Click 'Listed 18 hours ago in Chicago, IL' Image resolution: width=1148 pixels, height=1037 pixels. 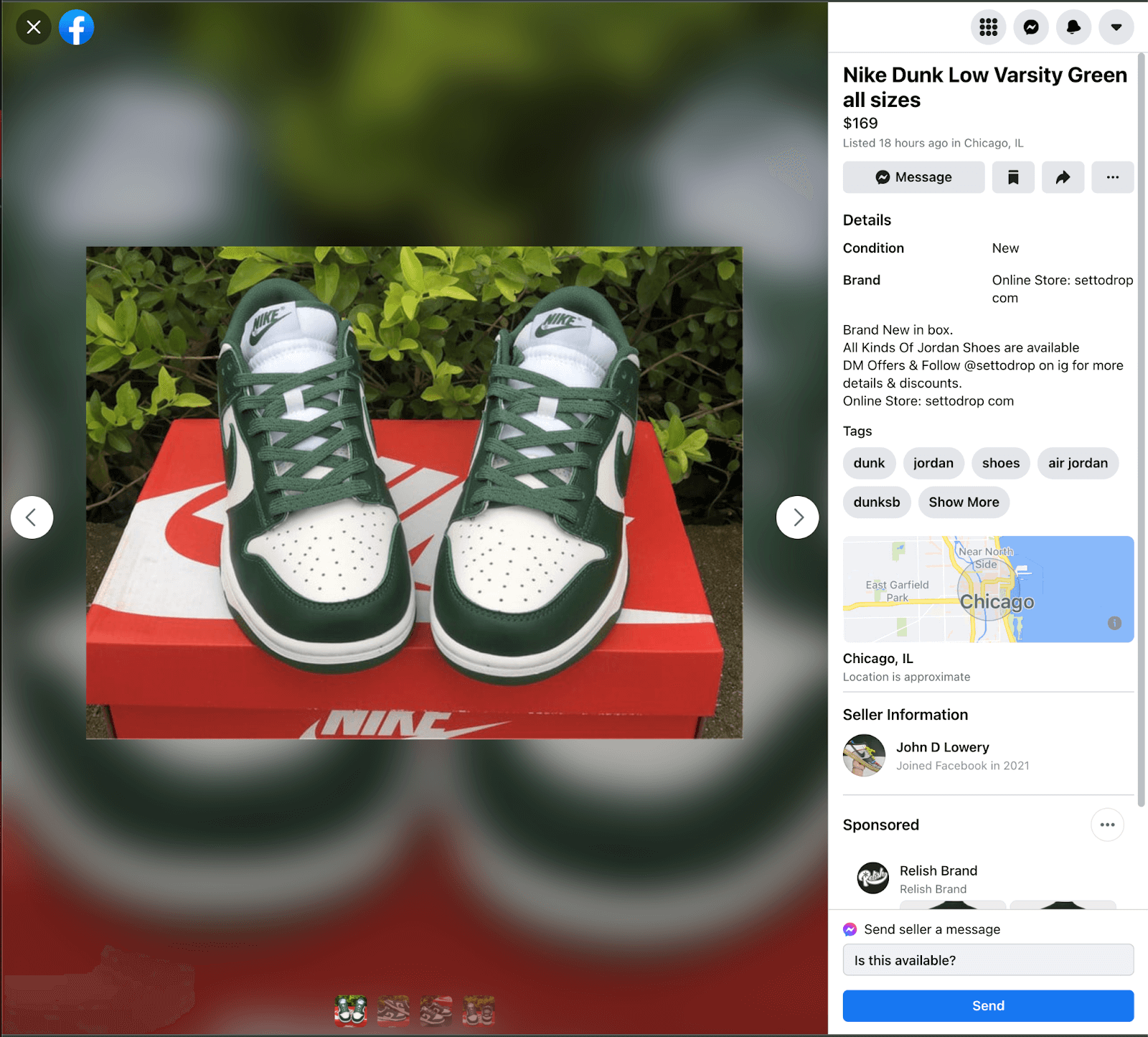pos(933,143)
